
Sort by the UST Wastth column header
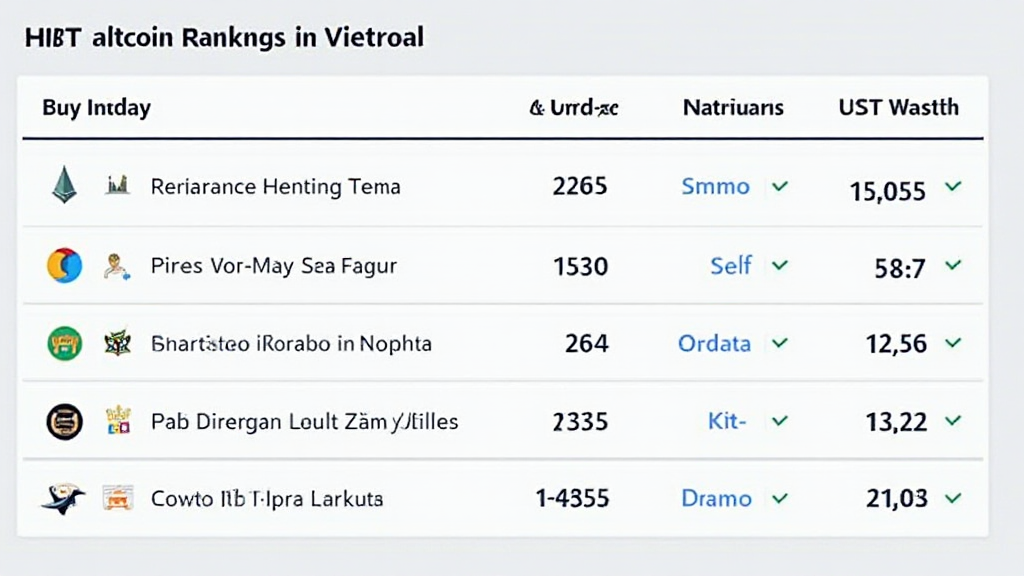[898, 107]
